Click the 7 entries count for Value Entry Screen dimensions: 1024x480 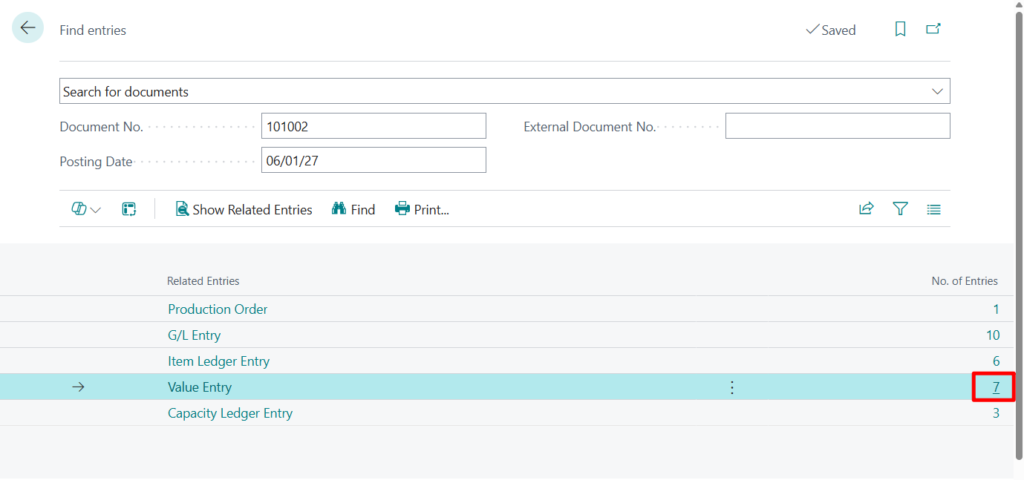(x=995, y=387)
